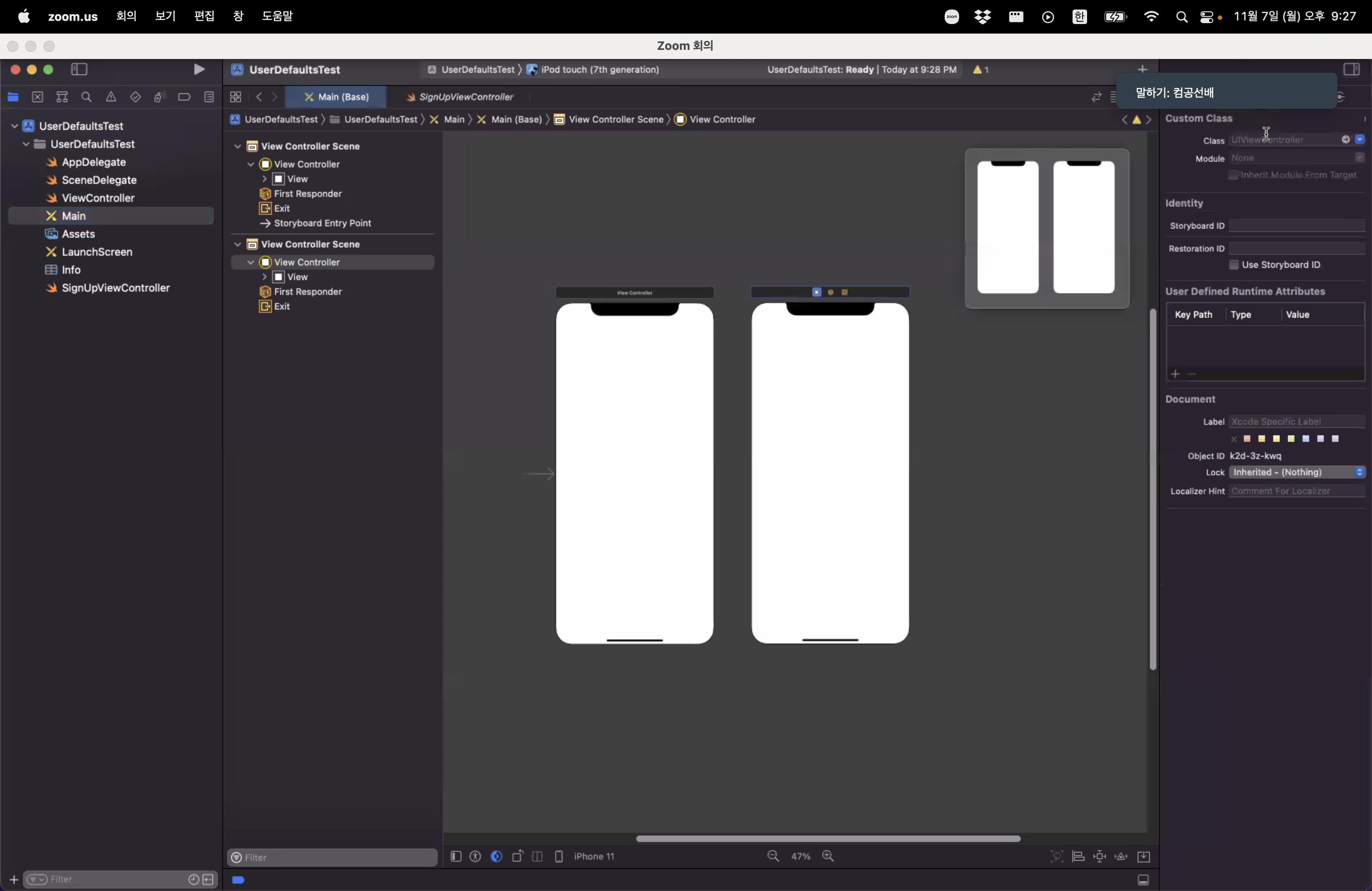Open the source control navigator
Screen dimensions: 1372x891
tap(38, 97)
